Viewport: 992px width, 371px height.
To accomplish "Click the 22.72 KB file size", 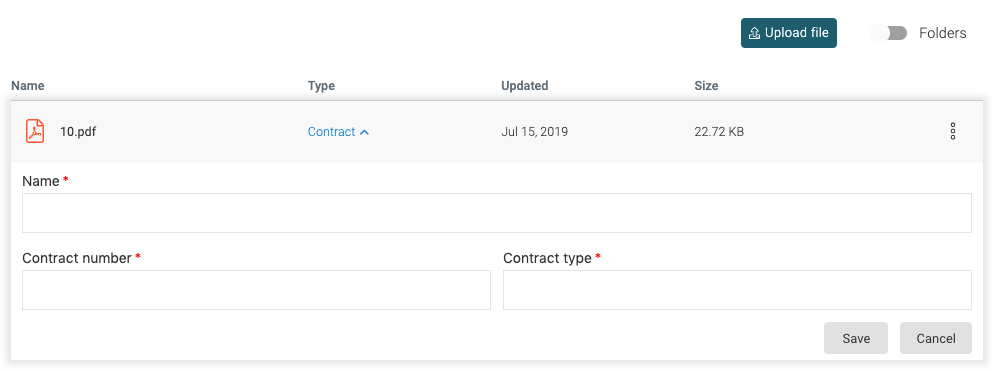I will (x=719, y=132).
